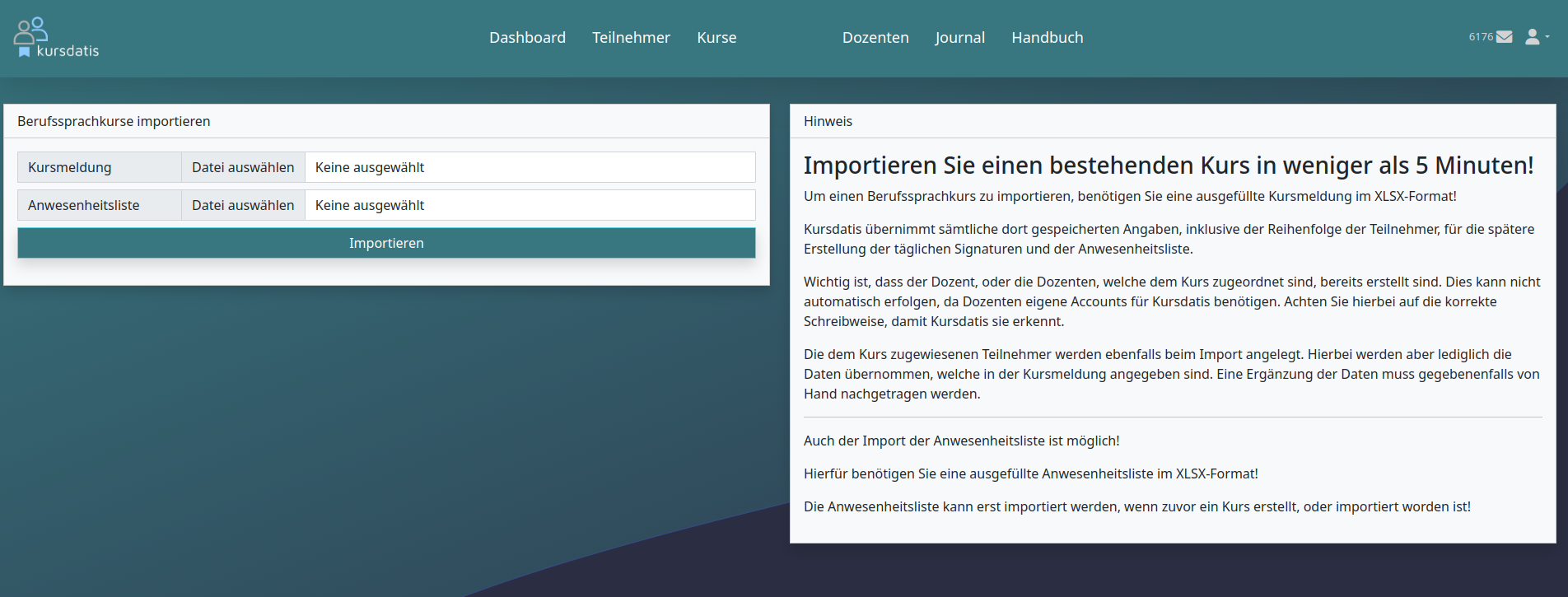Click paragraph starting Hierfür benötigen Sie

[x=1030, y=473]
